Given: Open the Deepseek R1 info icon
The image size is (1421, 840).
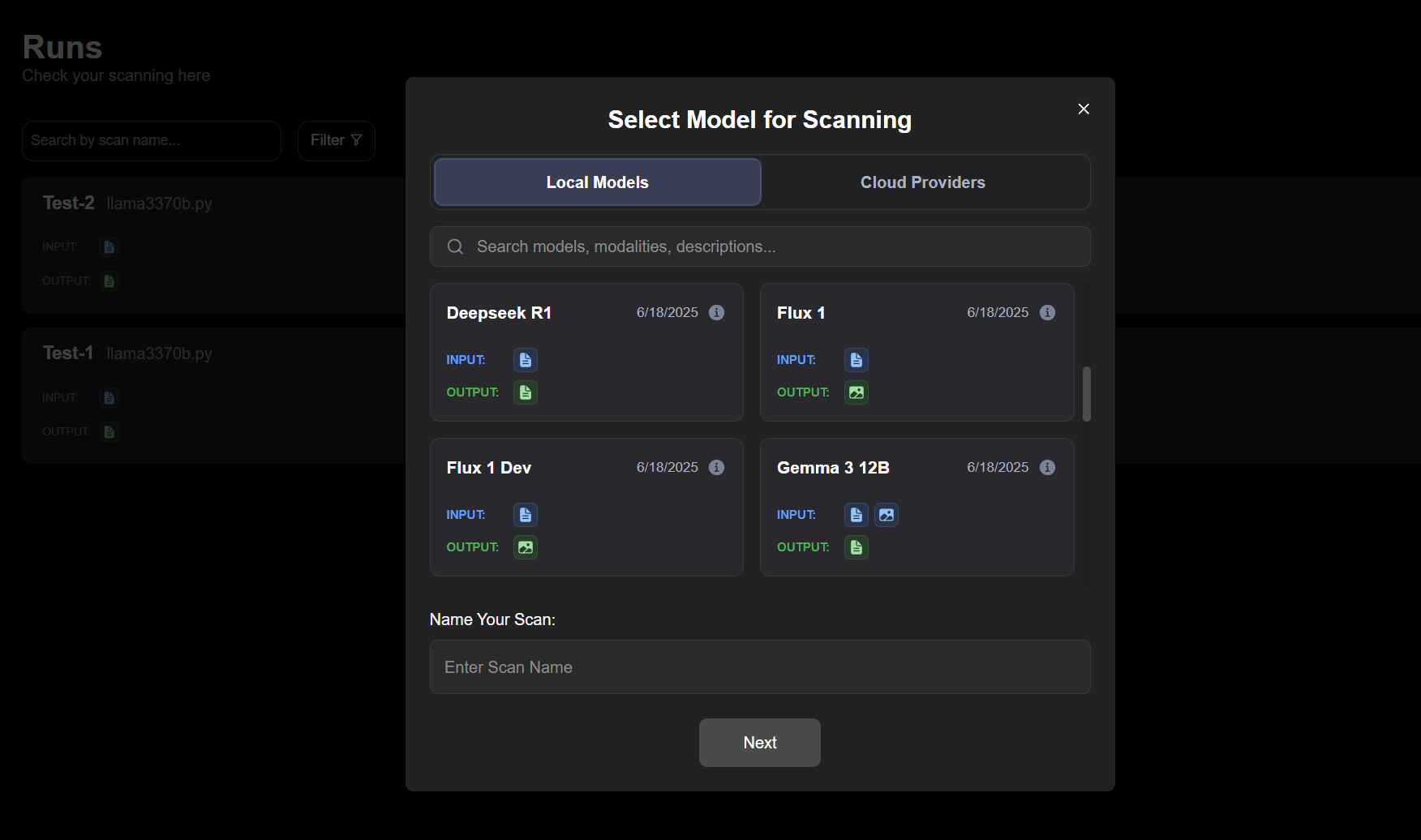Looking at the screenshot, I should click(716, 312).
